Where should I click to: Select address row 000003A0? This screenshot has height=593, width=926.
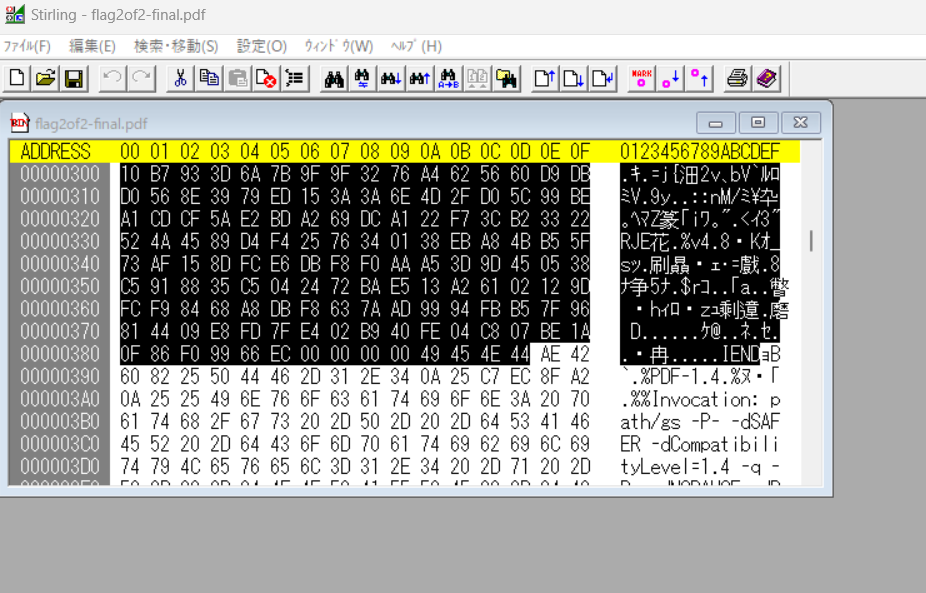point(60,399)
